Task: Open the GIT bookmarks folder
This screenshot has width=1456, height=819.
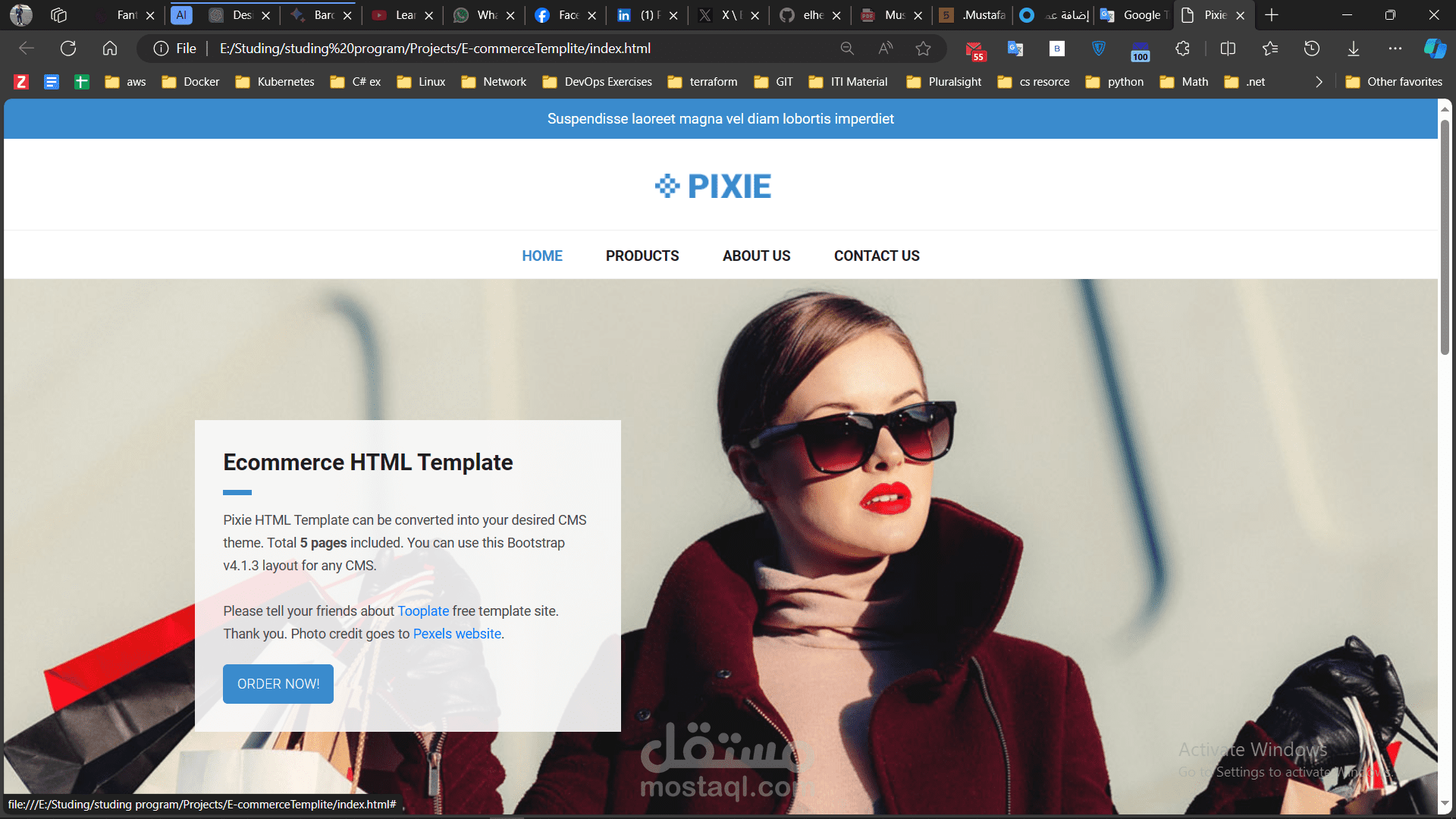Action: (x=773, y=82)
